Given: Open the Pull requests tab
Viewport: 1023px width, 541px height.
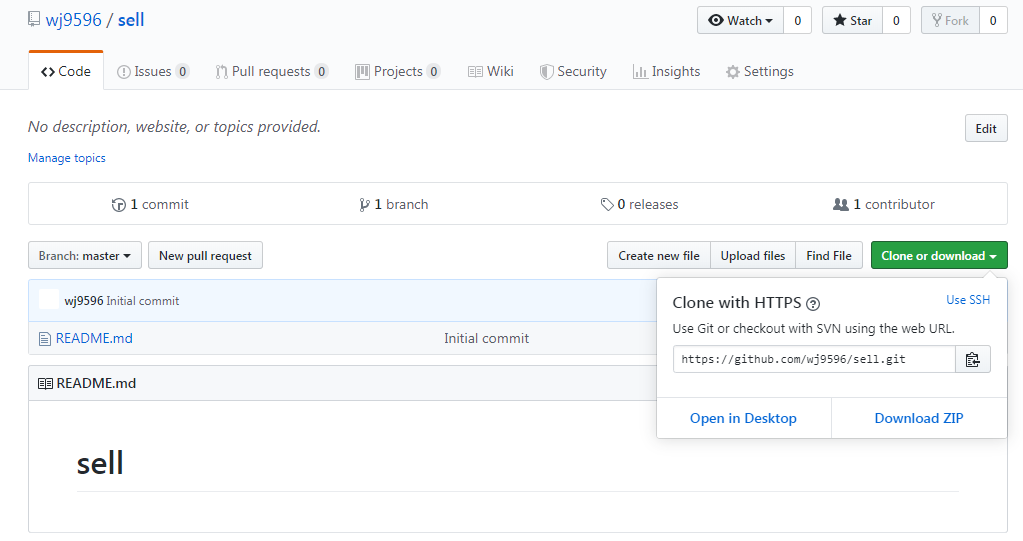Looking at the screenshot, I should tap(271, 71).
